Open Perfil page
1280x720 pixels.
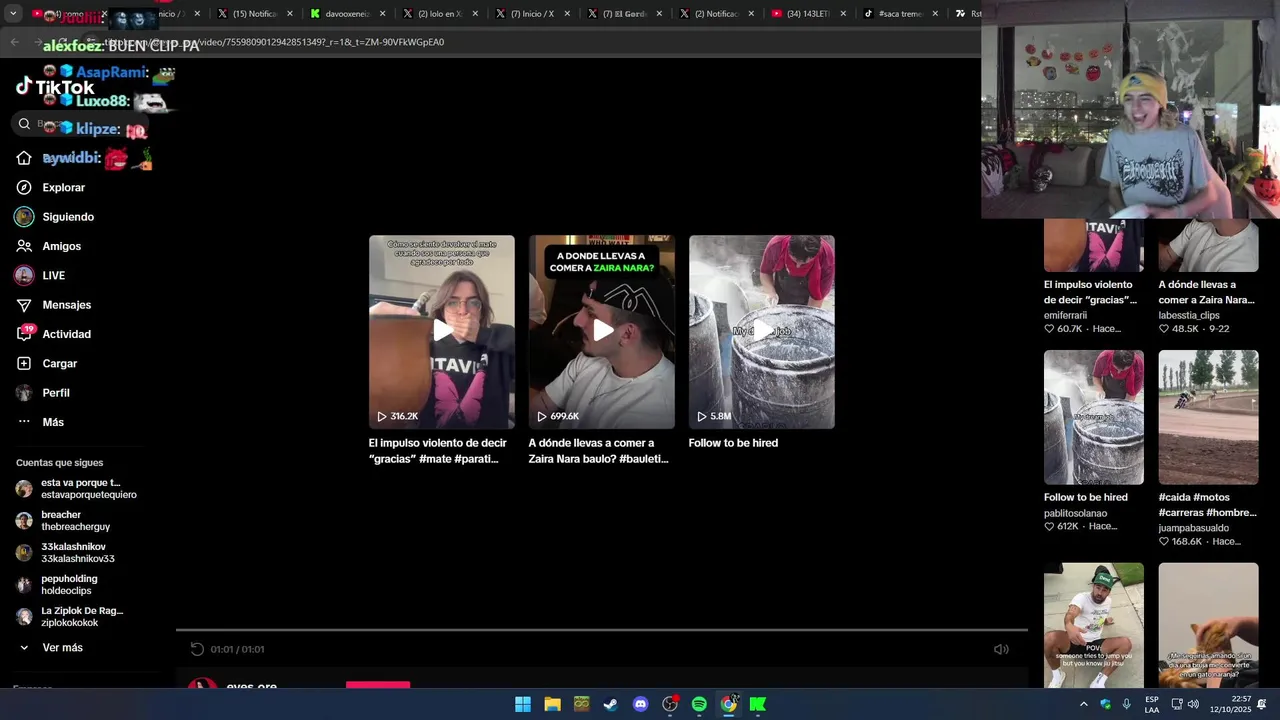(55, 393)
